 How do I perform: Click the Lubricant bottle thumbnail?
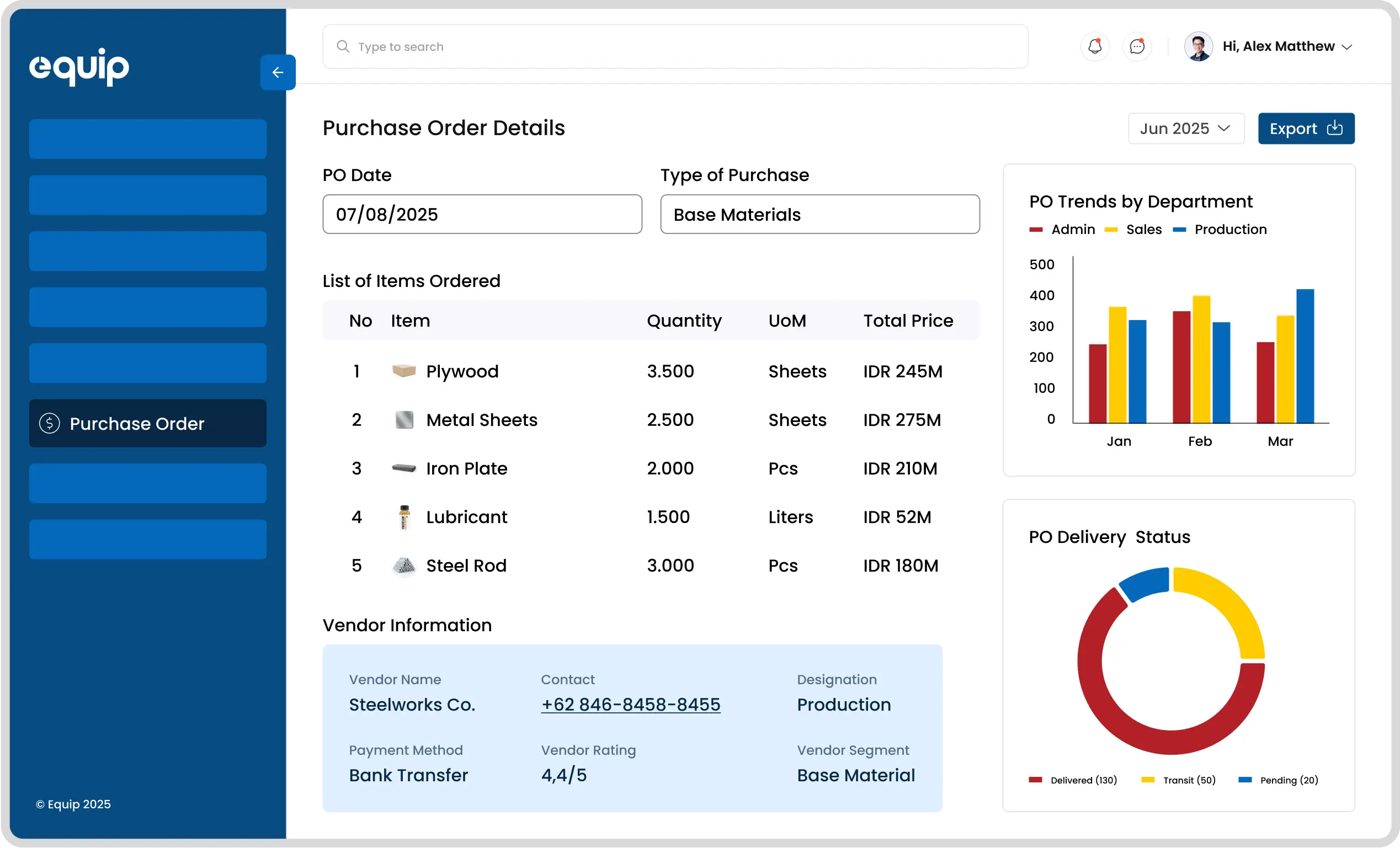[404, 517]
